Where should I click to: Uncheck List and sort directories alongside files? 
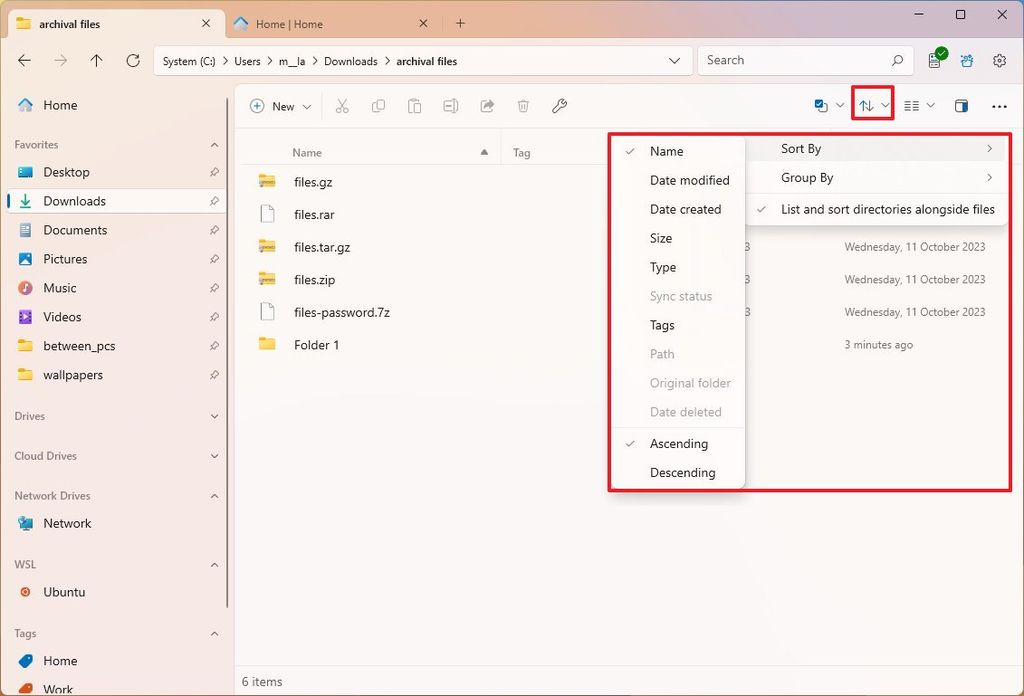point(886,210)
